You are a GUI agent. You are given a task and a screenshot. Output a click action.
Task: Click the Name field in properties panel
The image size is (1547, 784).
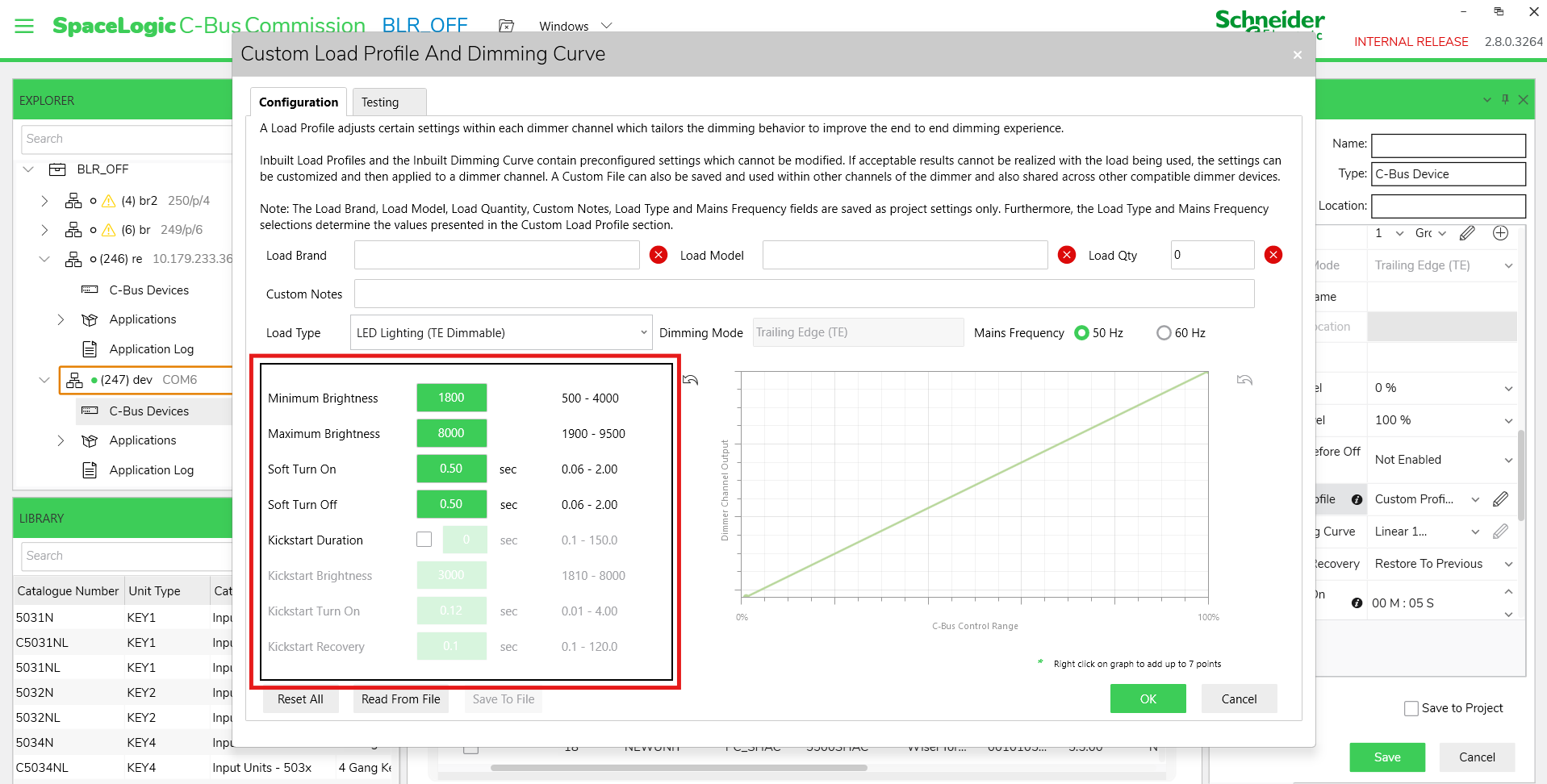pyautogui.click(x=1449, y=145)
